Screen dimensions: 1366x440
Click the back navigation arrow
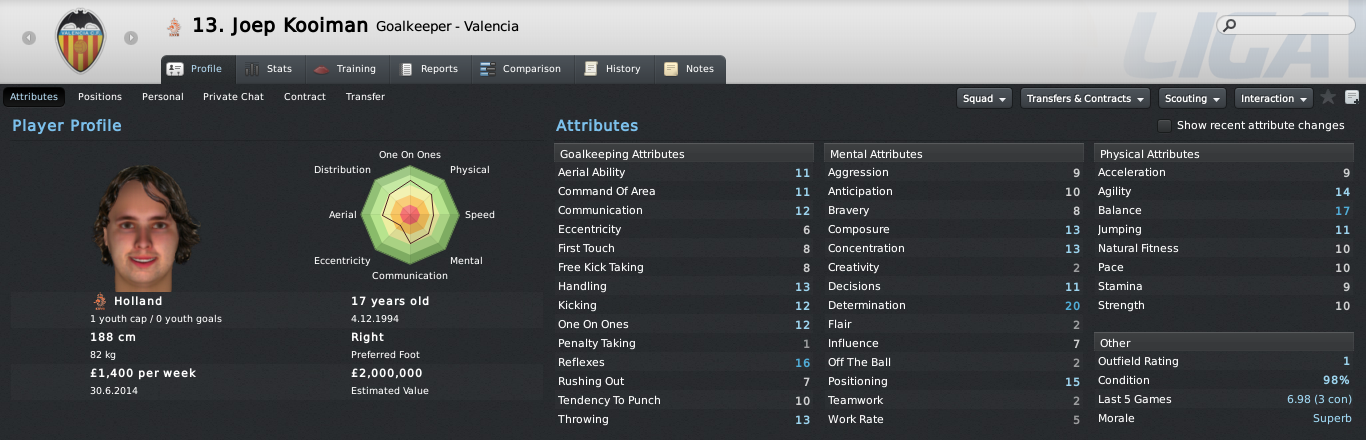[29, 38]
